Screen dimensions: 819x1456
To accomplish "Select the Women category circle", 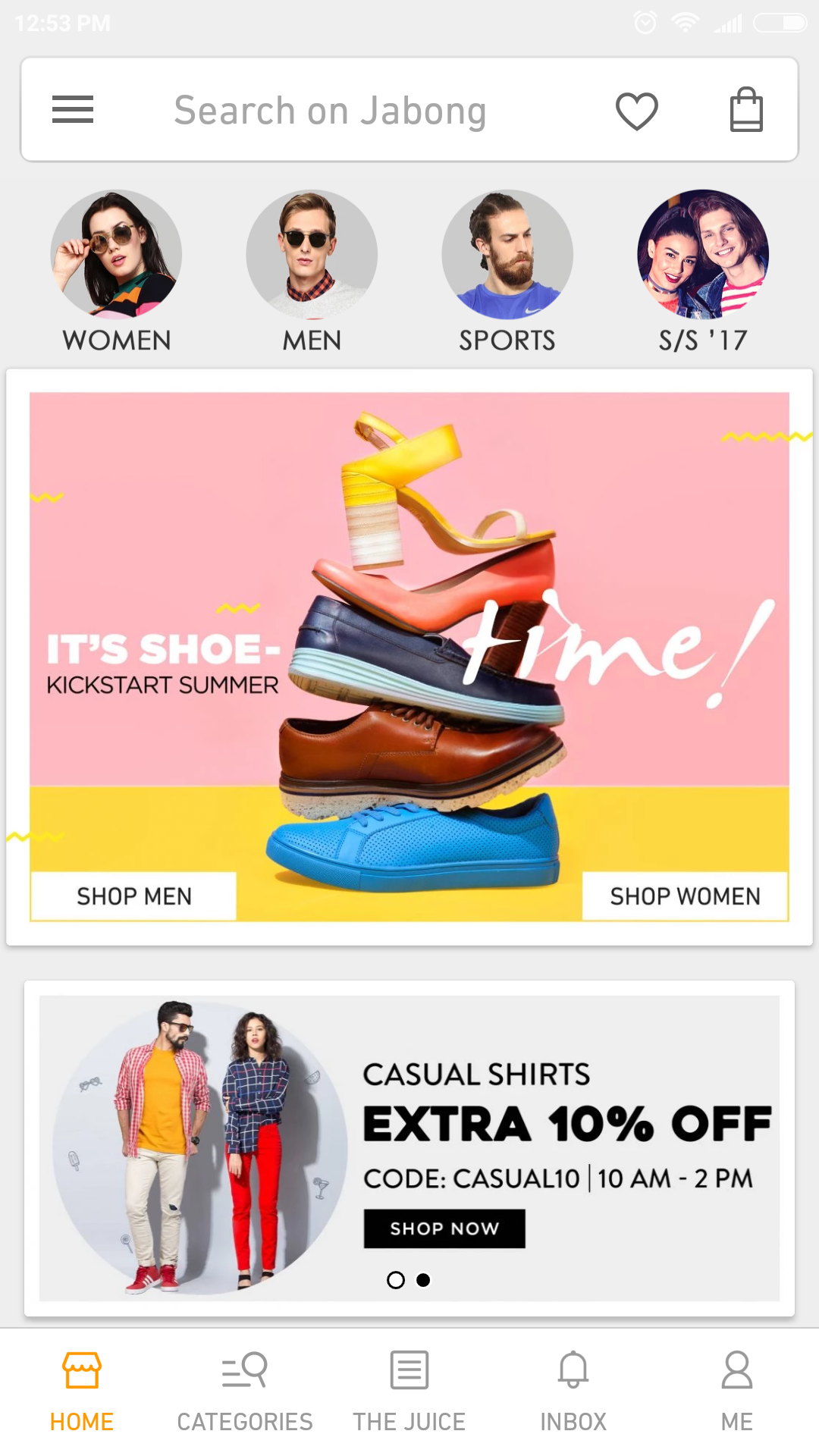I will [116, 255].
